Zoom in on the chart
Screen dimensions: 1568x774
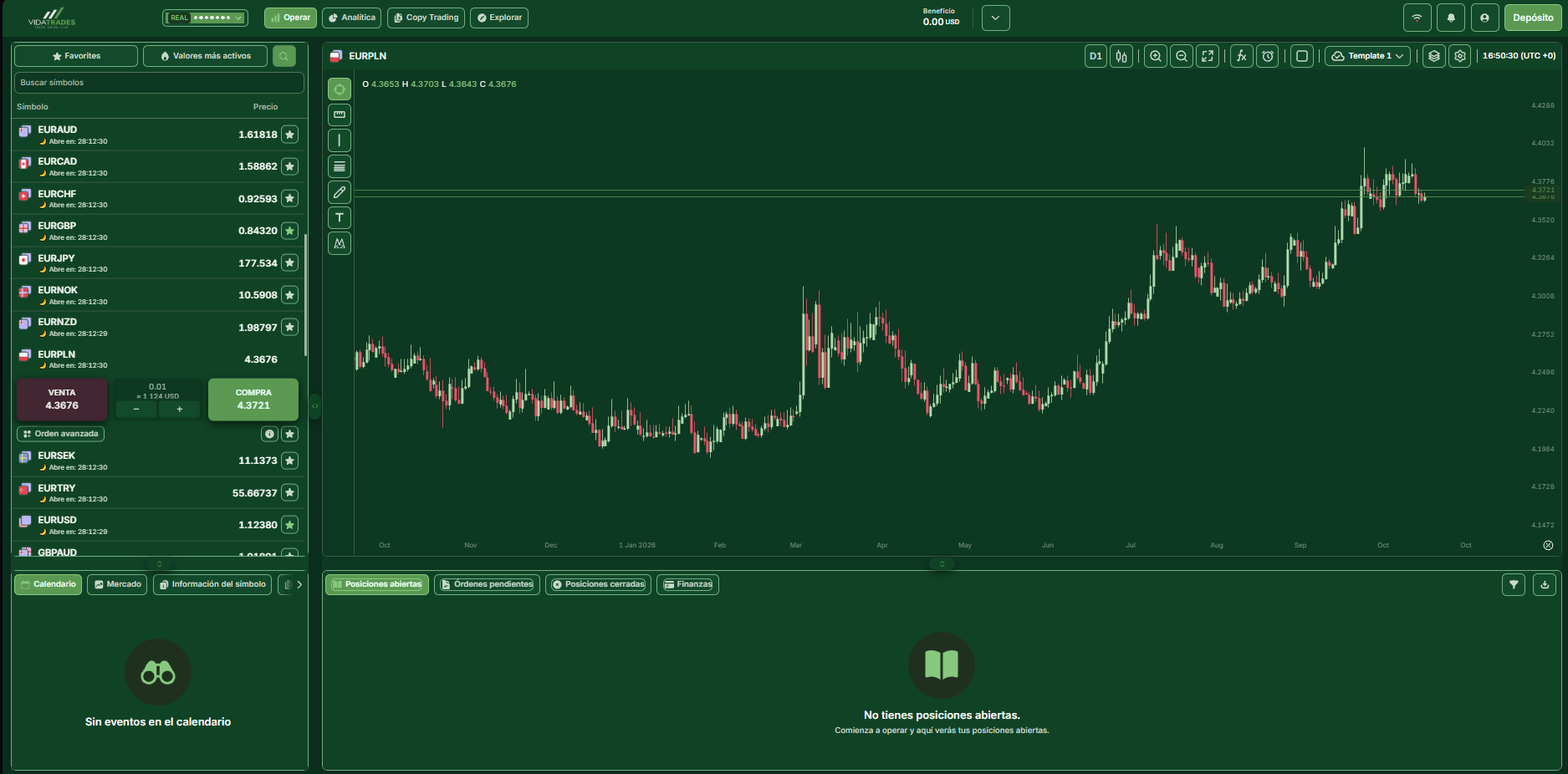[x=1156, y=56]
